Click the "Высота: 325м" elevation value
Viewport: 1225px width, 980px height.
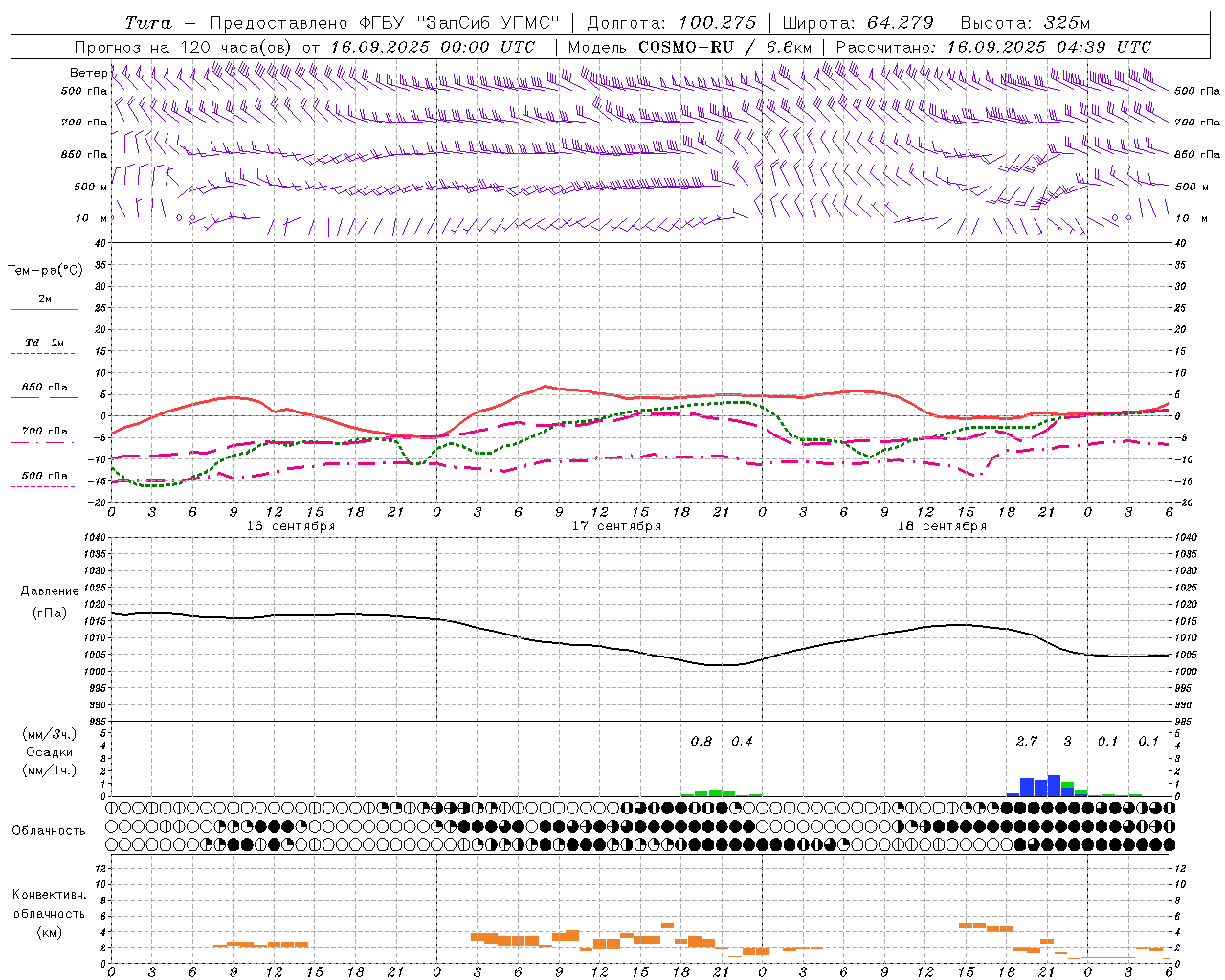pyautogui.click(x=1025, y=23)
